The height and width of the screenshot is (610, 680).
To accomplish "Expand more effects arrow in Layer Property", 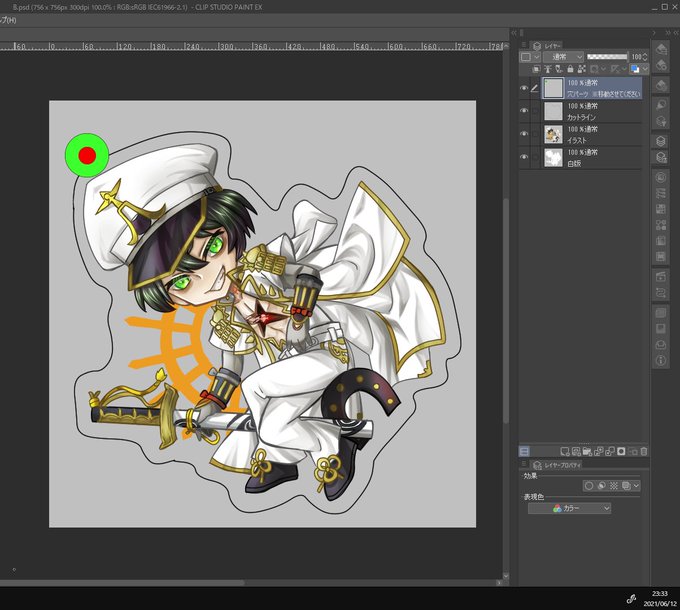I will [x=636, y=486].
